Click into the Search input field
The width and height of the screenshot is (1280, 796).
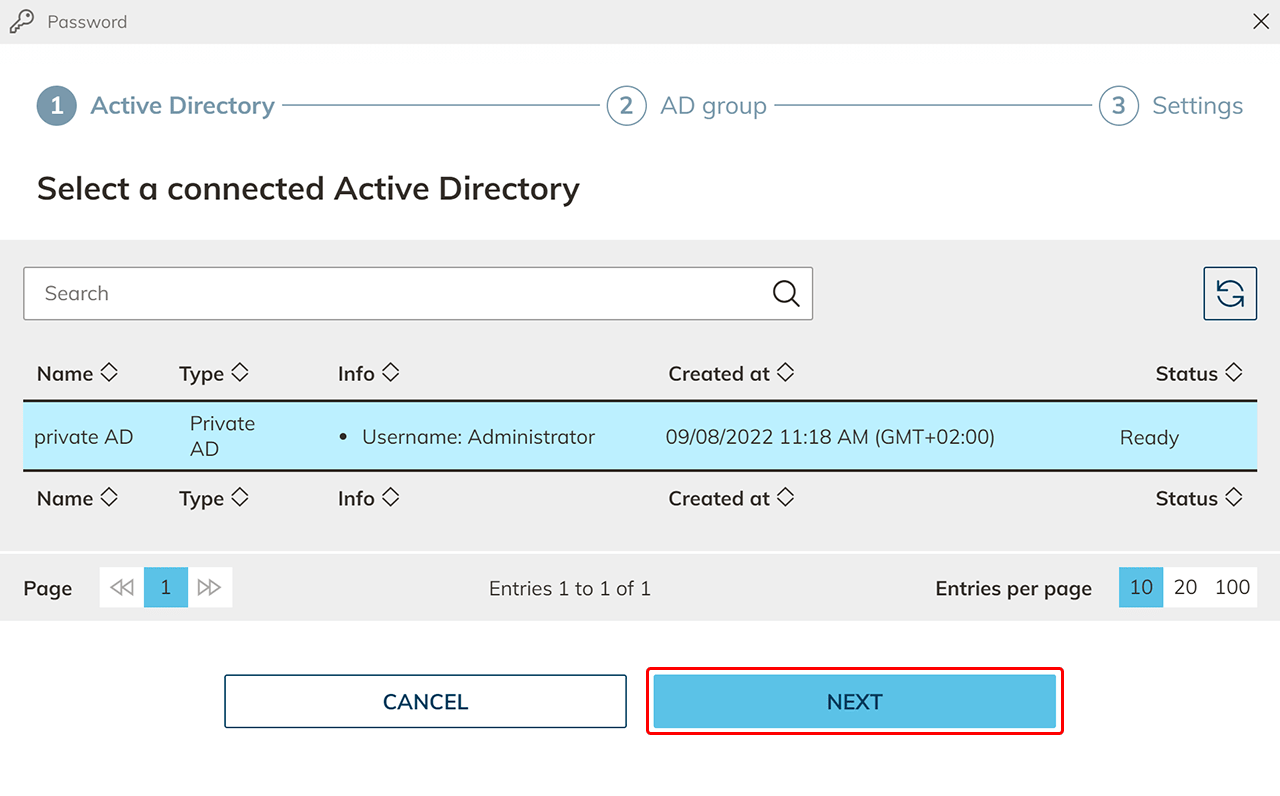400,293
